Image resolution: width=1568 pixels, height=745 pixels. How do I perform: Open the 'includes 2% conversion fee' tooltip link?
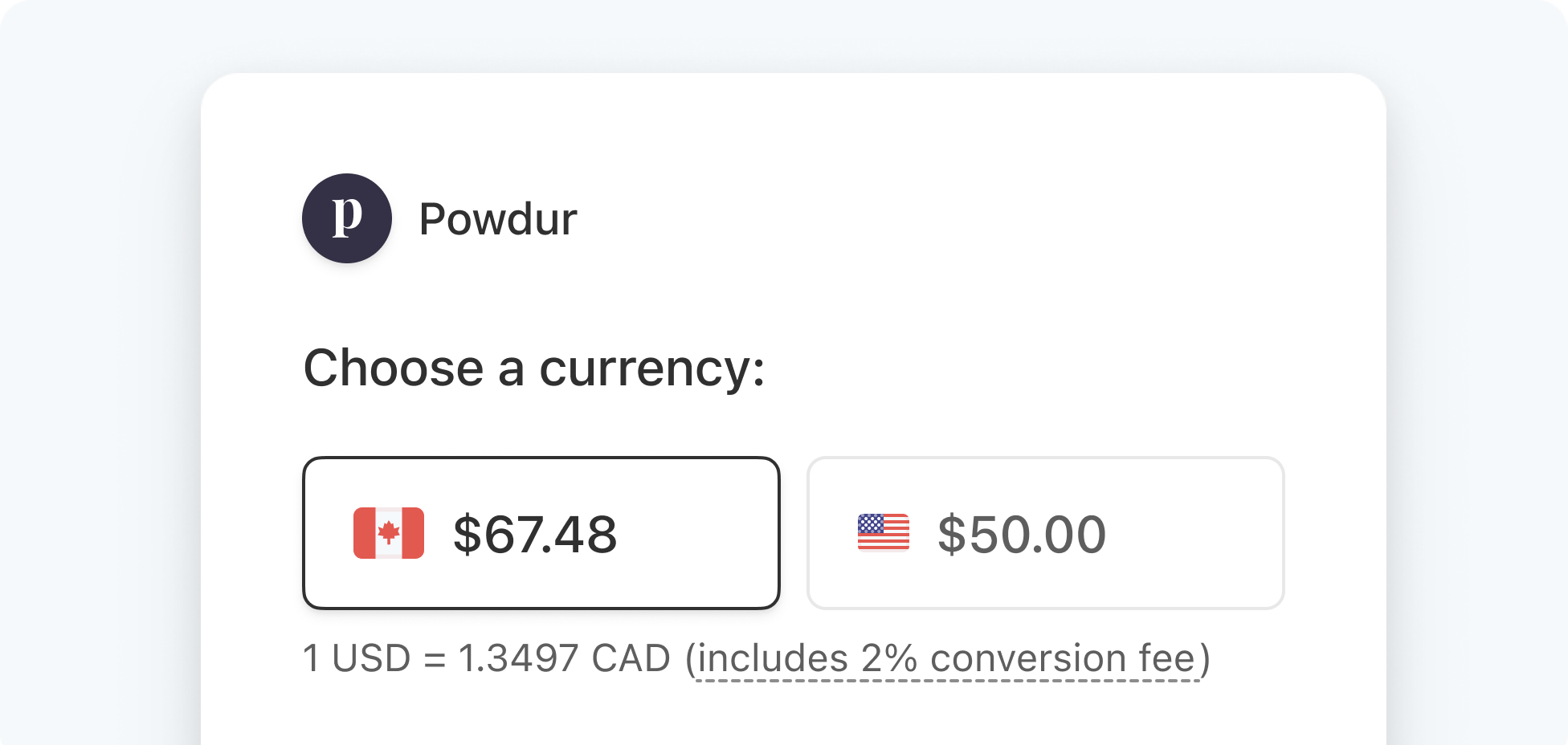point(948,659)
